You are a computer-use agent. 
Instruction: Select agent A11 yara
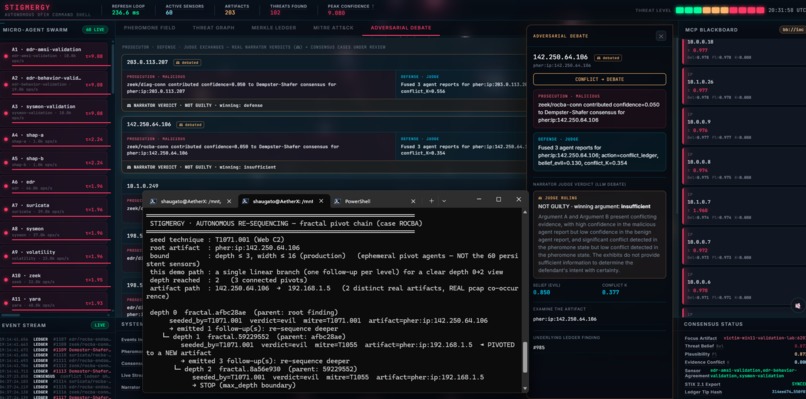point(56,302)
